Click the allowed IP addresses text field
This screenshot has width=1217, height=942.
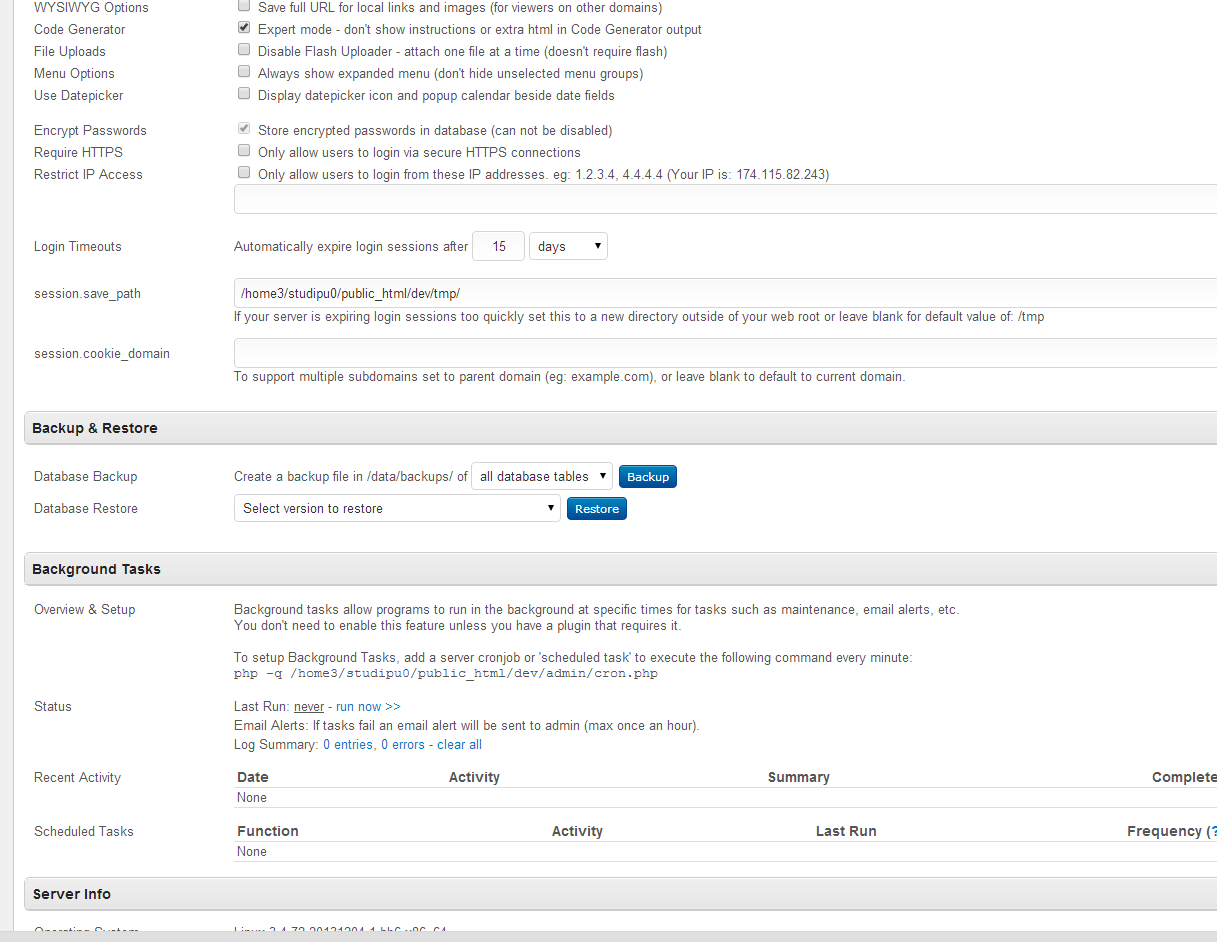(724, 199)
